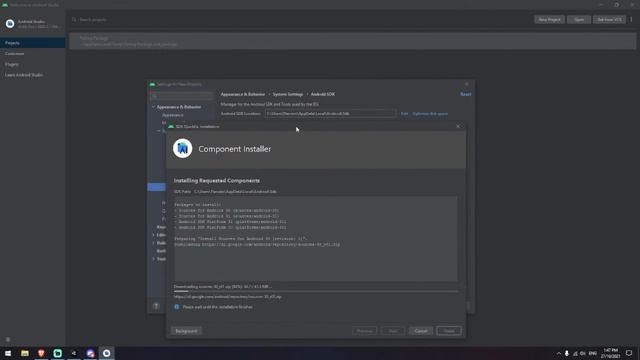Click the Edit link next to SDK location
Viewport: 640px width, 360px height.
coord(404,113)
